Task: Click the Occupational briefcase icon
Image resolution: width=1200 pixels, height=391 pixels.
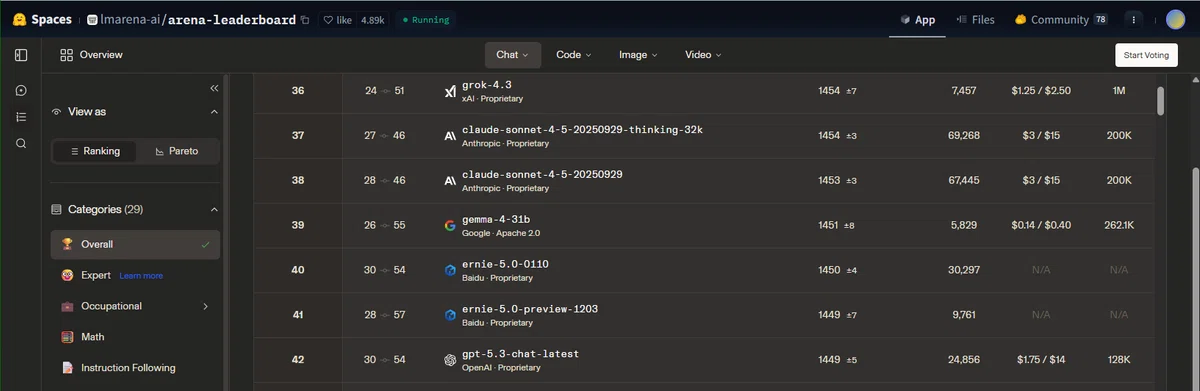Action: tap(67, 306)
